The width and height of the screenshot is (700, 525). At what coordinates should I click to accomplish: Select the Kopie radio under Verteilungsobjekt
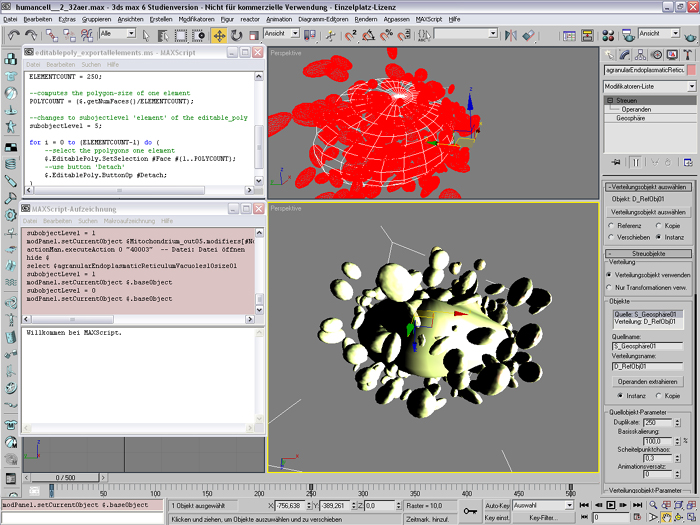click(x=658, y=226)
